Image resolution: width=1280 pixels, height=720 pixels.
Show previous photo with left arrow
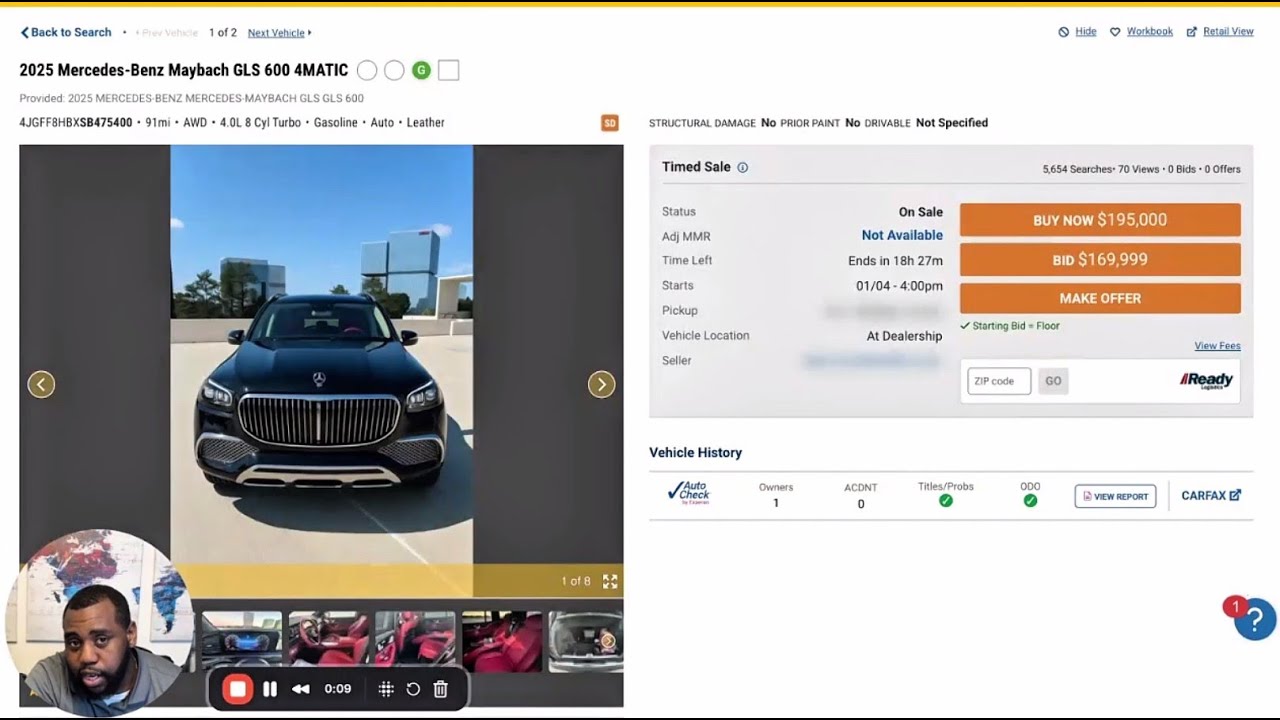[x=41, y=384]
